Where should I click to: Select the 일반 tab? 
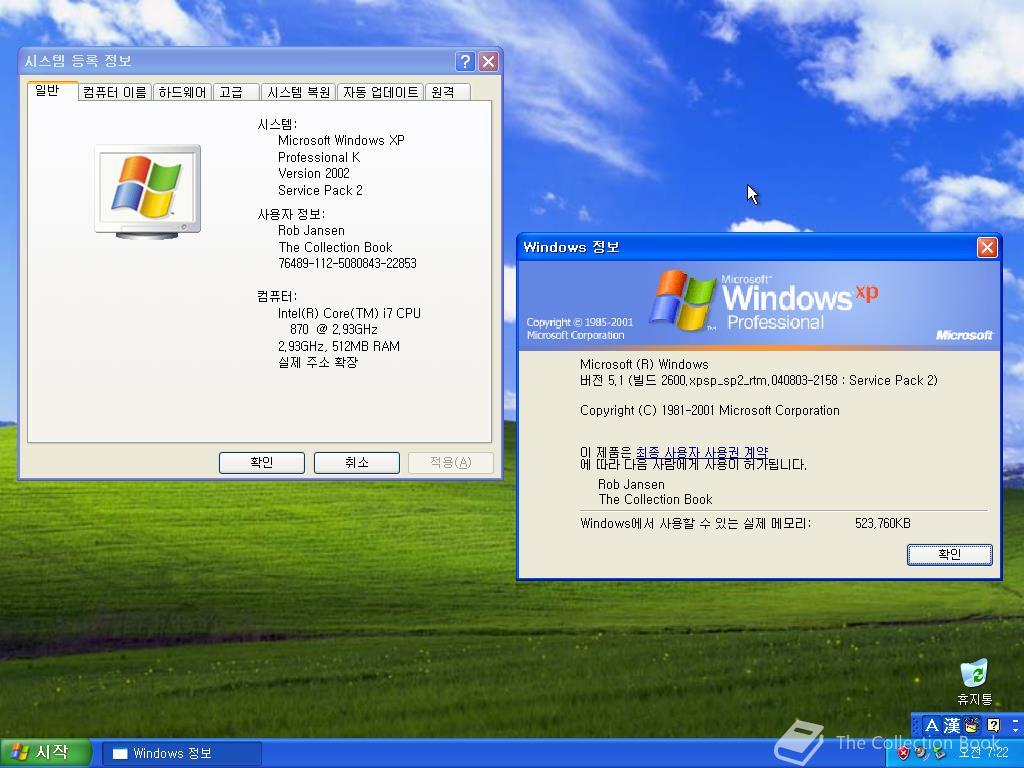[x=52, y=91]
